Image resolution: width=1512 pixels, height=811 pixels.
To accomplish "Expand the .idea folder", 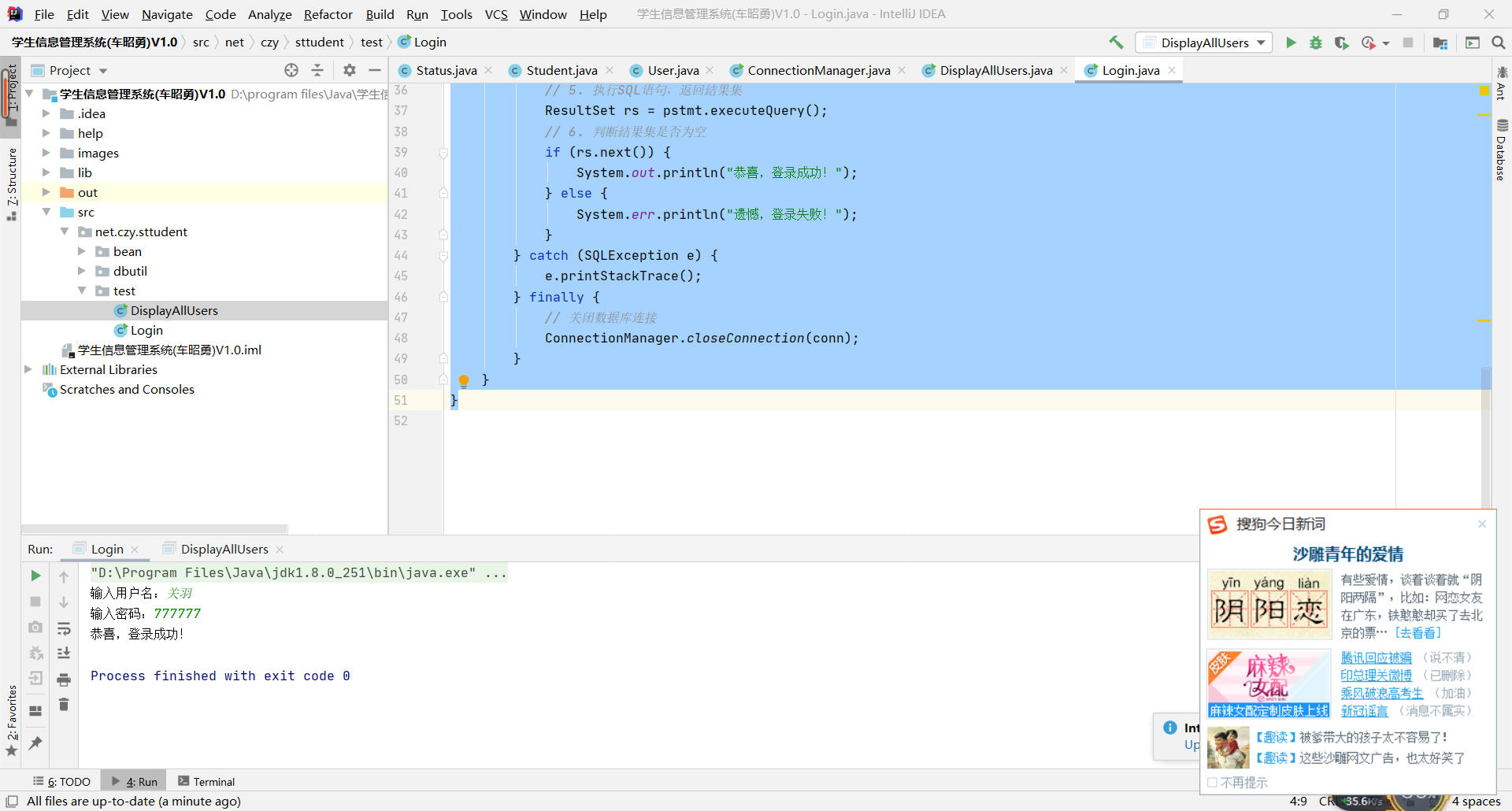I will (x=46, y=113).
